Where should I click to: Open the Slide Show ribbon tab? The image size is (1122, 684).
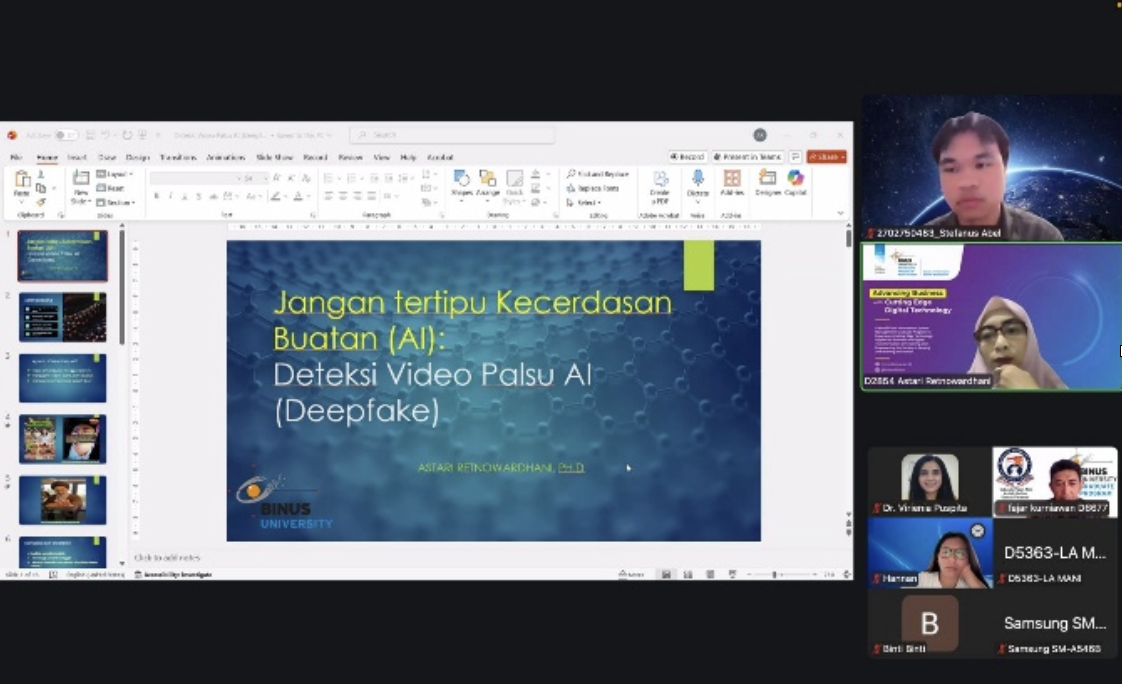click(x=275, y=157)
